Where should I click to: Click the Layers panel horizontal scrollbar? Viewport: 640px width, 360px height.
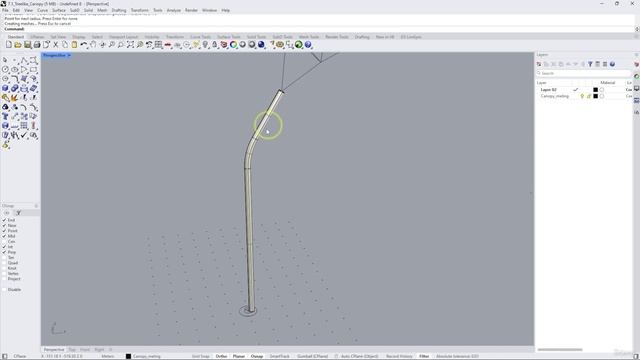(560, 350)
